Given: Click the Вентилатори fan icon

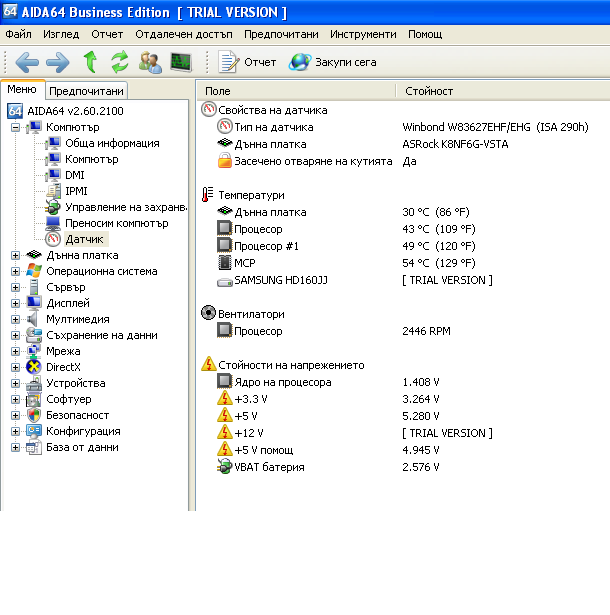Looking at the screenshot, I should tap(208, 313).
